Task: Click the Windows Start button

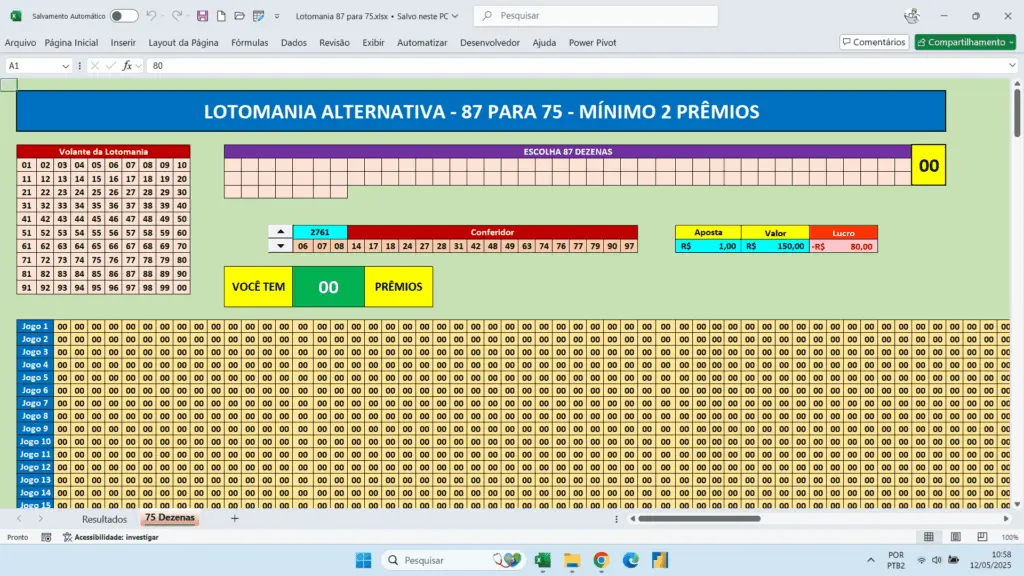Action: [364, 560]
